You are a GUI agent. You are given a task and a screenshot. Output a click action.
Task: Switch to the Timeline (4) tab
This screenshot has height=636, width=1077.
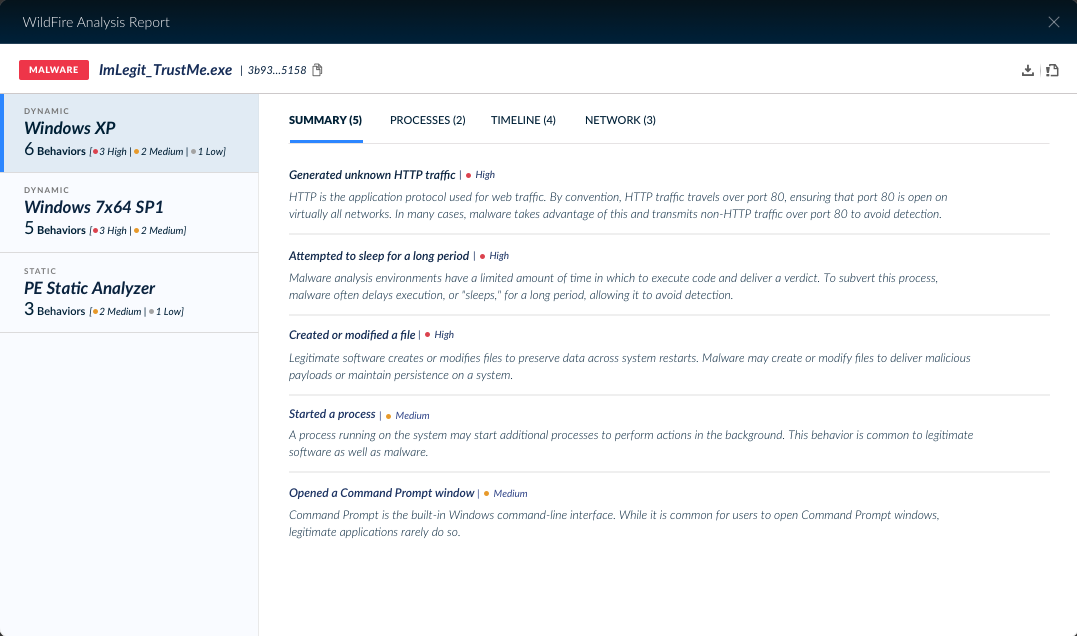523,120
